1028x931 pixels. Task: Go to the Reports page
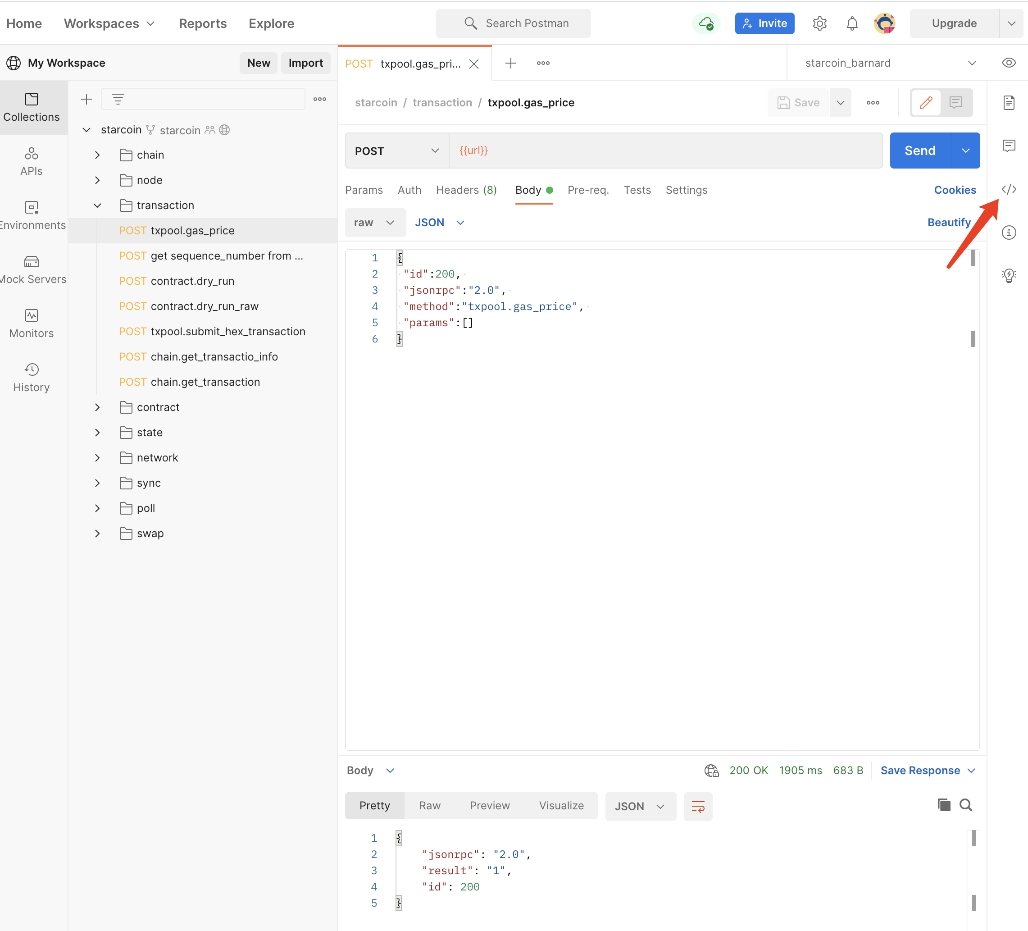203,24
